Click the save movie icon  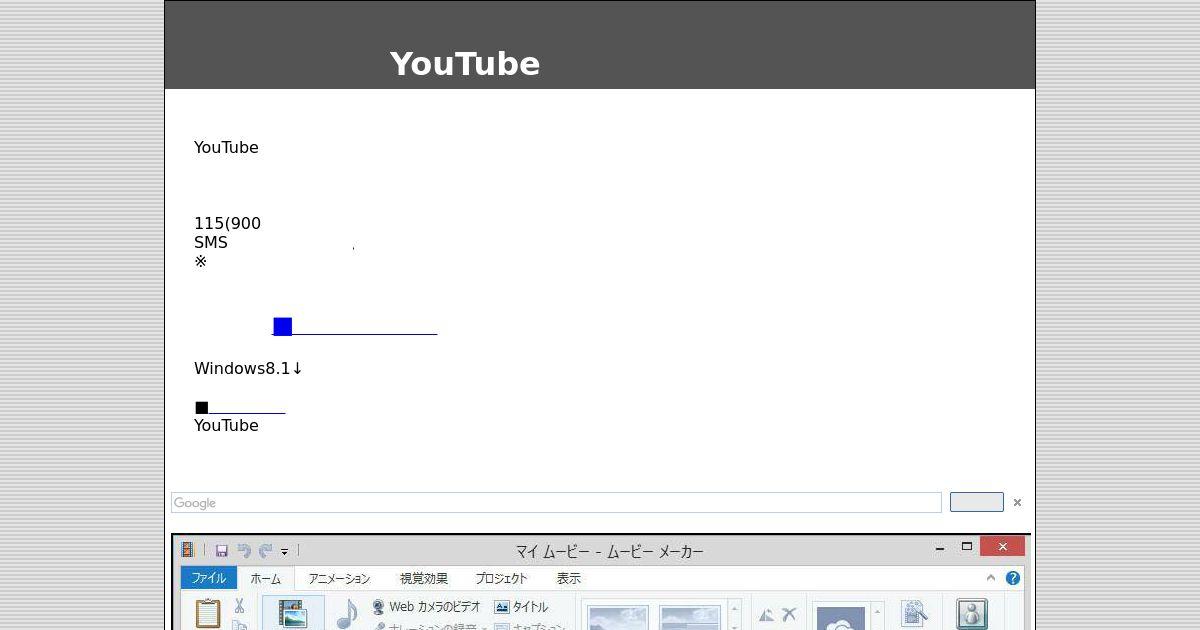(914, 613)
